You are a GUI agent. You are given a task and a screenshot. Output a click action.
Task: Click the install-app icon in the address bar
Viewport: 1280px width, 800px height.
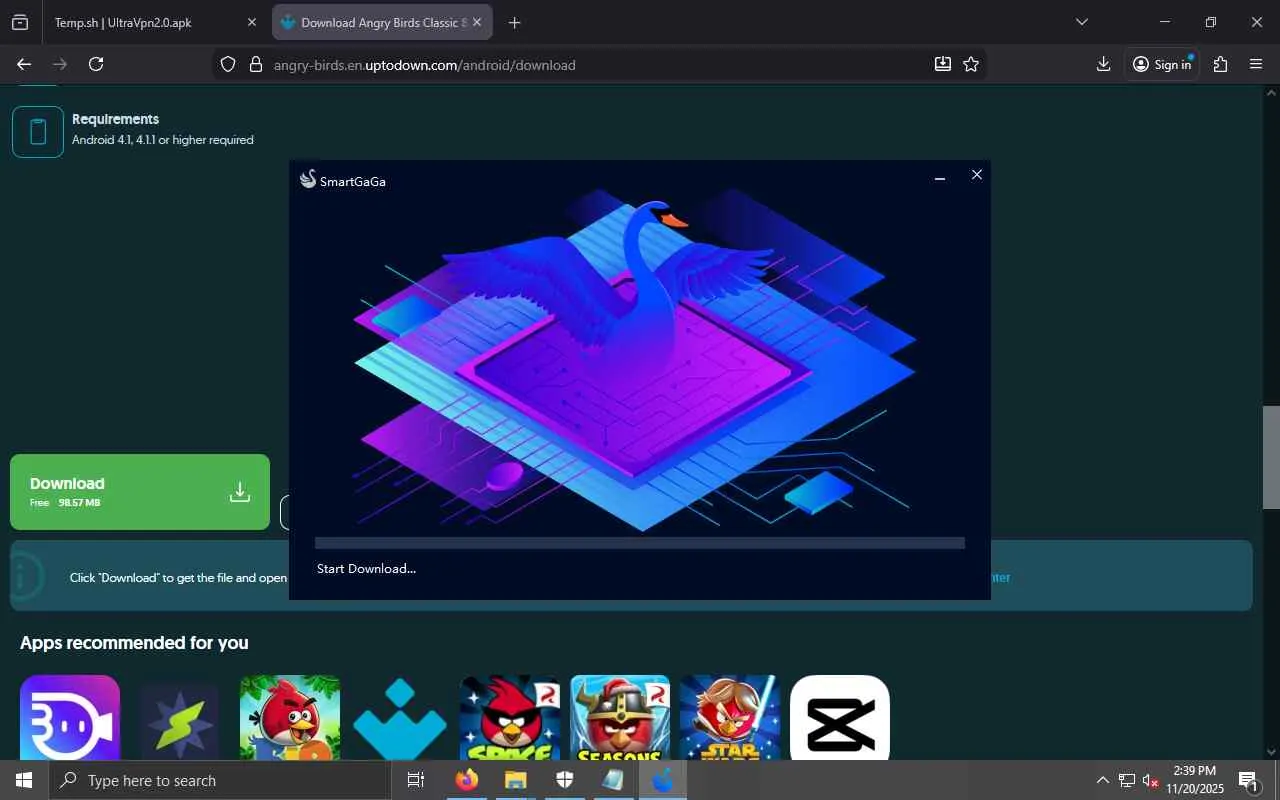coord(942,64)
